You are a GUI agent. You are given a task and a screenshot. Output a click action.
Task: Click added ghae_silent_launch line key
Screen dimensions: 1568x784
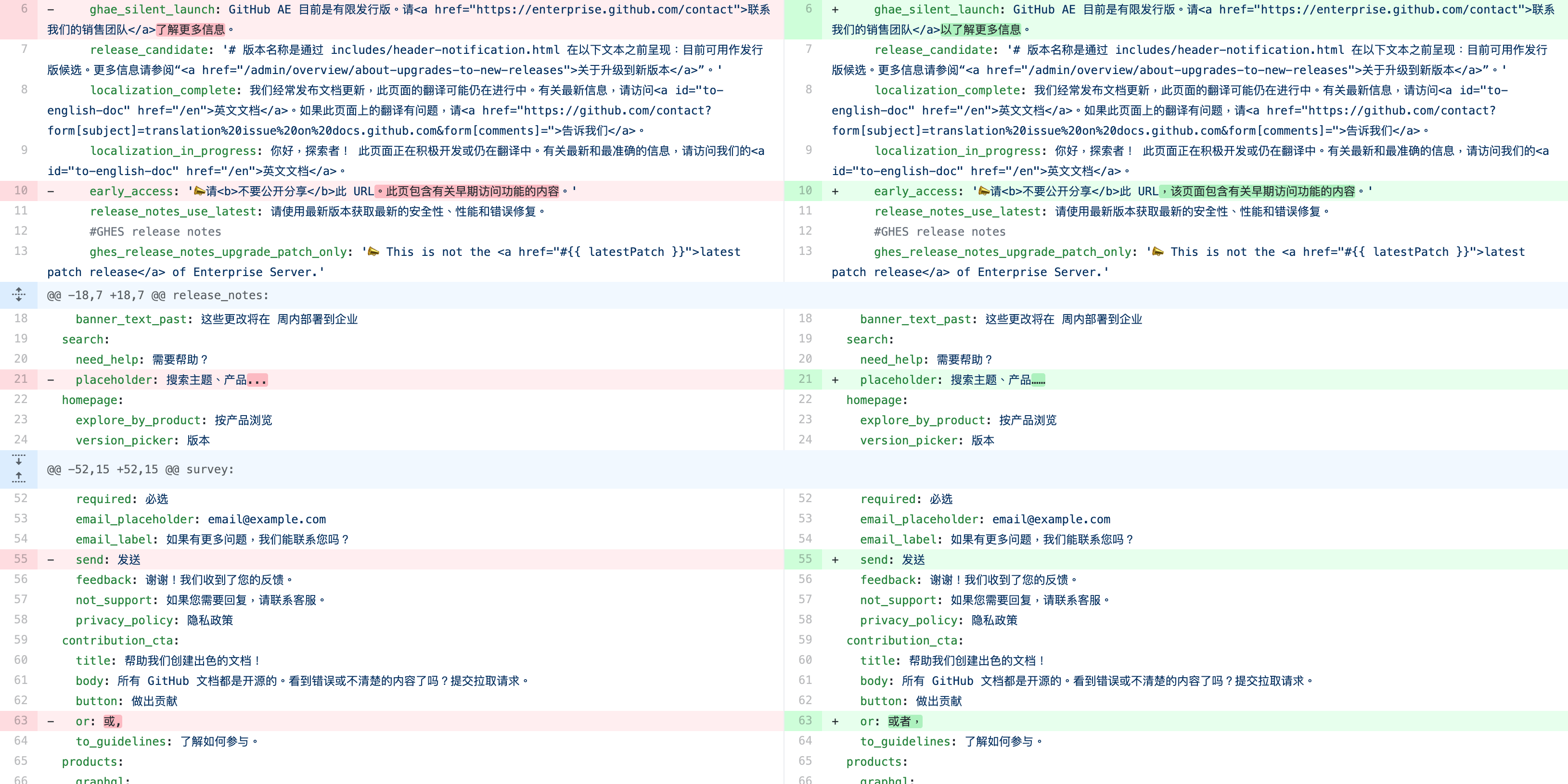937,10
